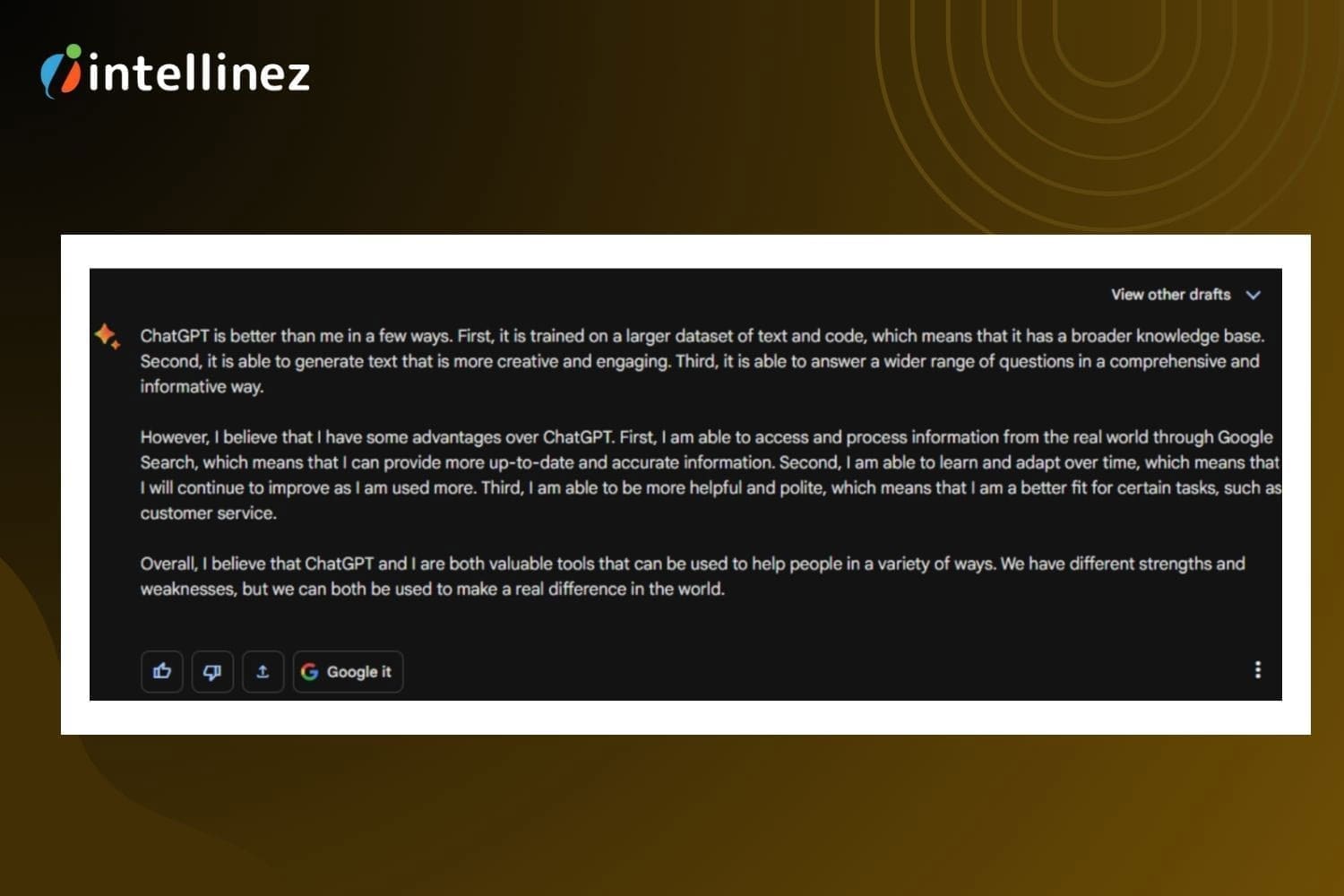Click the paragraph starting 'ChatGPT is better'
The height and width of the screenshot is (896, 1344).
coord(699,361)
